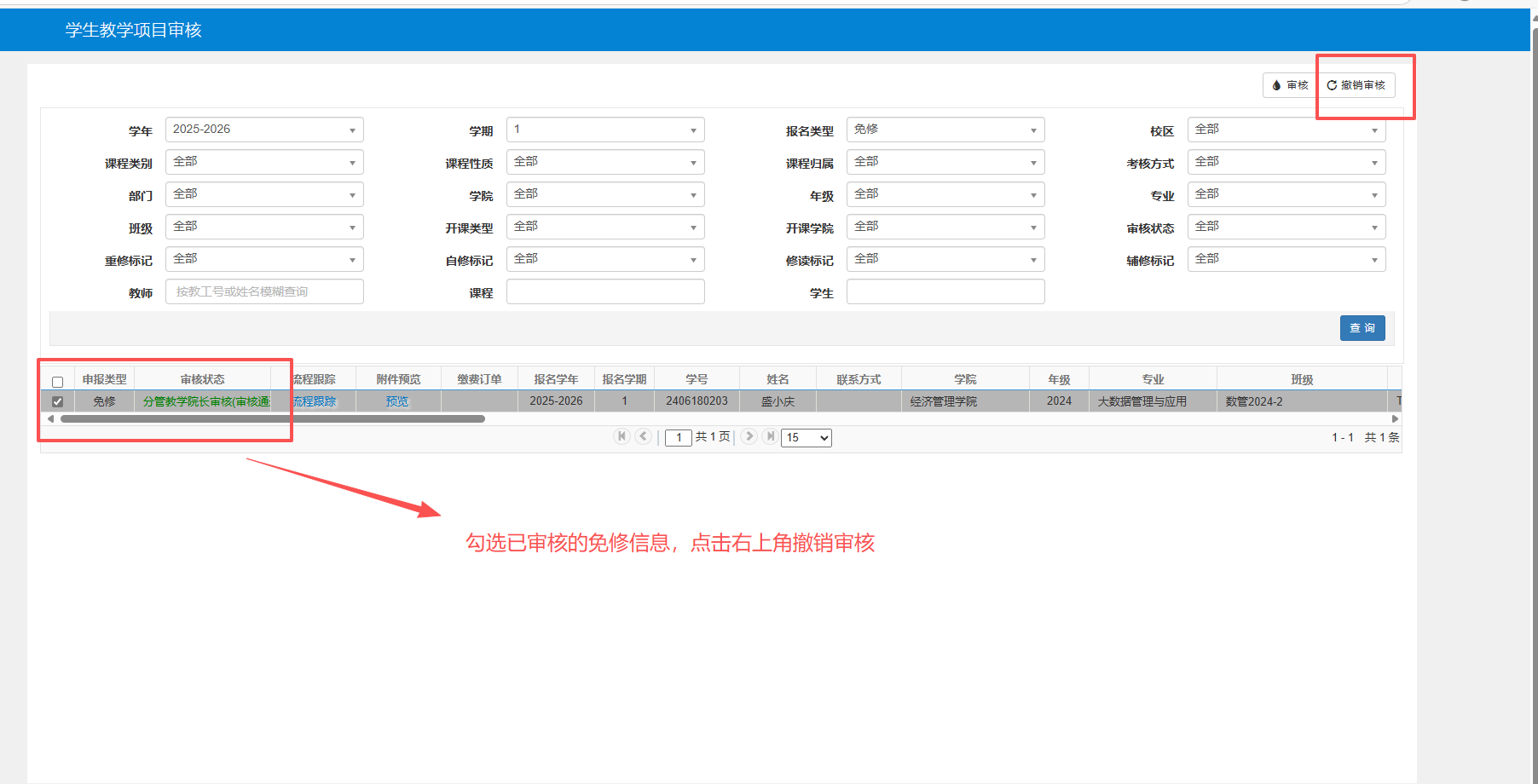Click the 审核状态 column header
The height and width of the screenshot is (784, 1538).
tap(202, 379)
